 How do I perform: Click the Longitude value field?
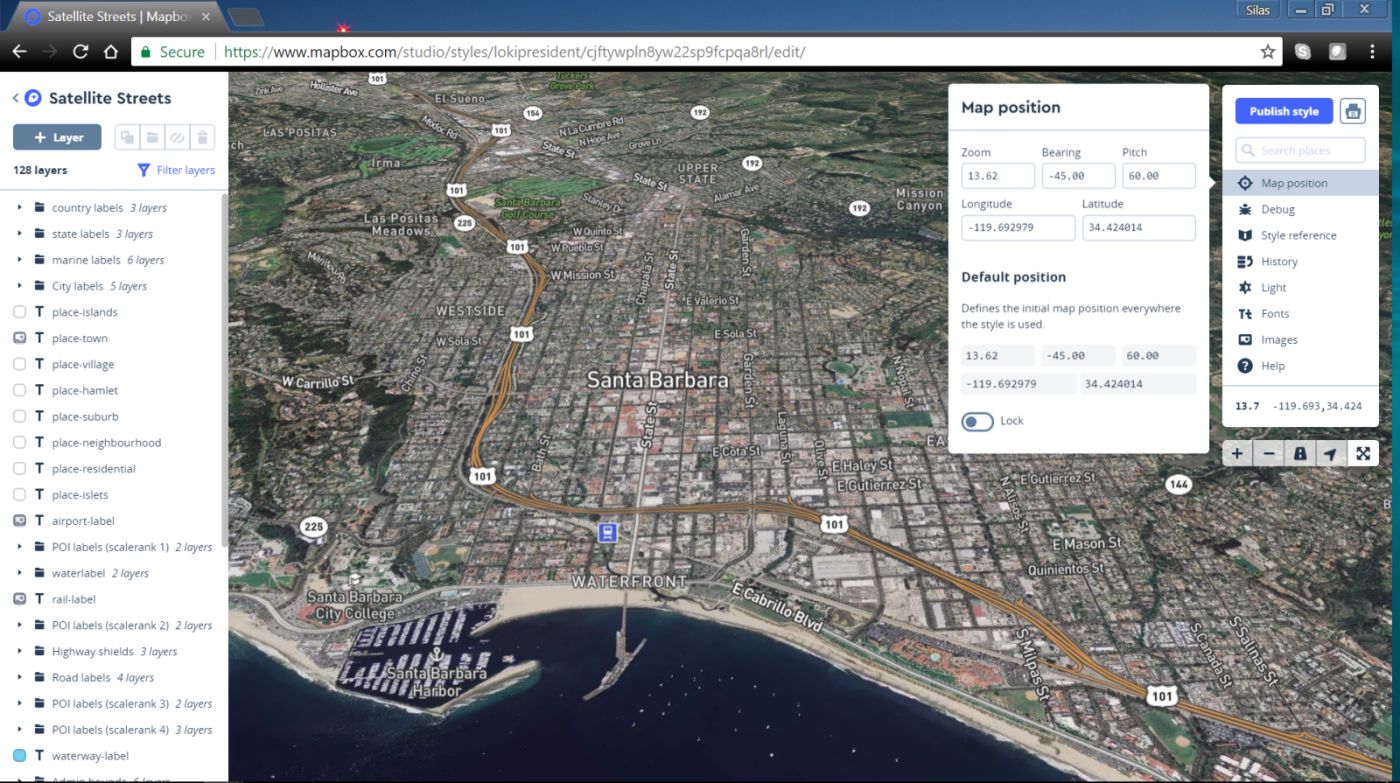click(1019, 227)
